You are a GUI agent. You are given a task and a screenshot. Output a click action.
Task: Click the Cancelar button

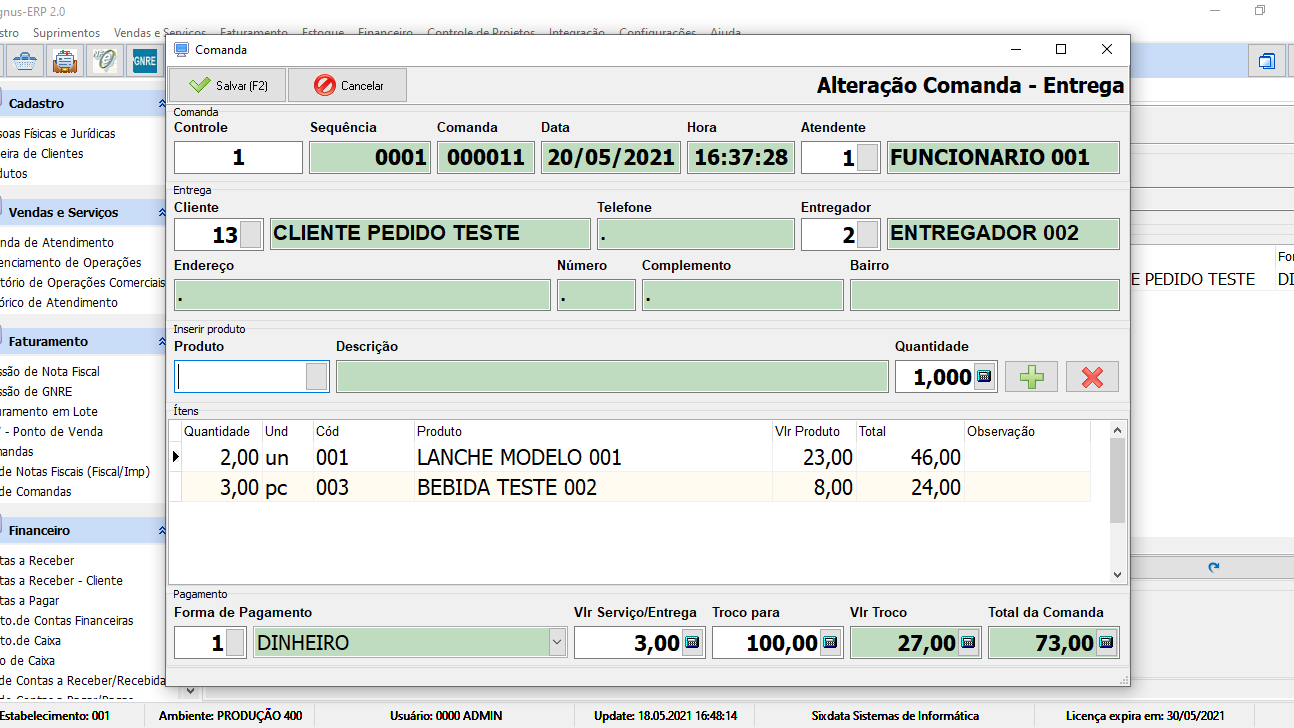coord(348,85)
